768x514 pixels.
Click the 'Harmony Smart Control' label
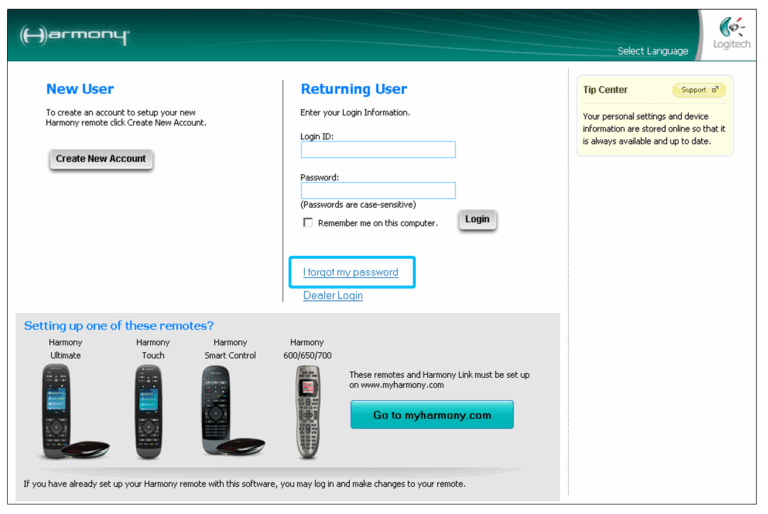click(x=230, y=348)
